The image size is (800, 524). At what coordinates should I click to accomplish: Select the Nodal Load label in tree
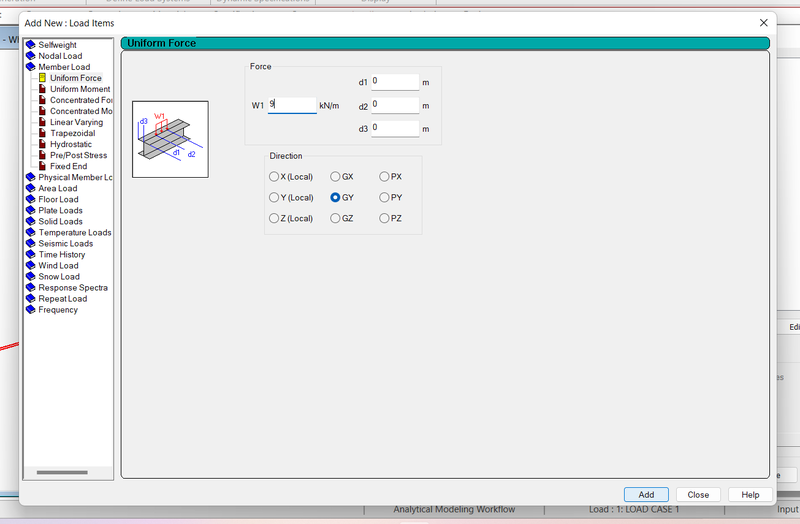point(60,56)
